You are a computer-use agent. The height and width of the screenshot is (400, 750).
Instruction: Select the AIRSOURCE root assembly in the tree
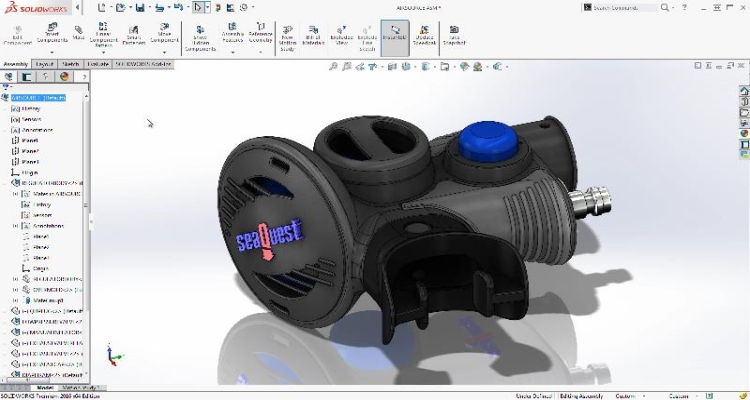coord(38,98)
